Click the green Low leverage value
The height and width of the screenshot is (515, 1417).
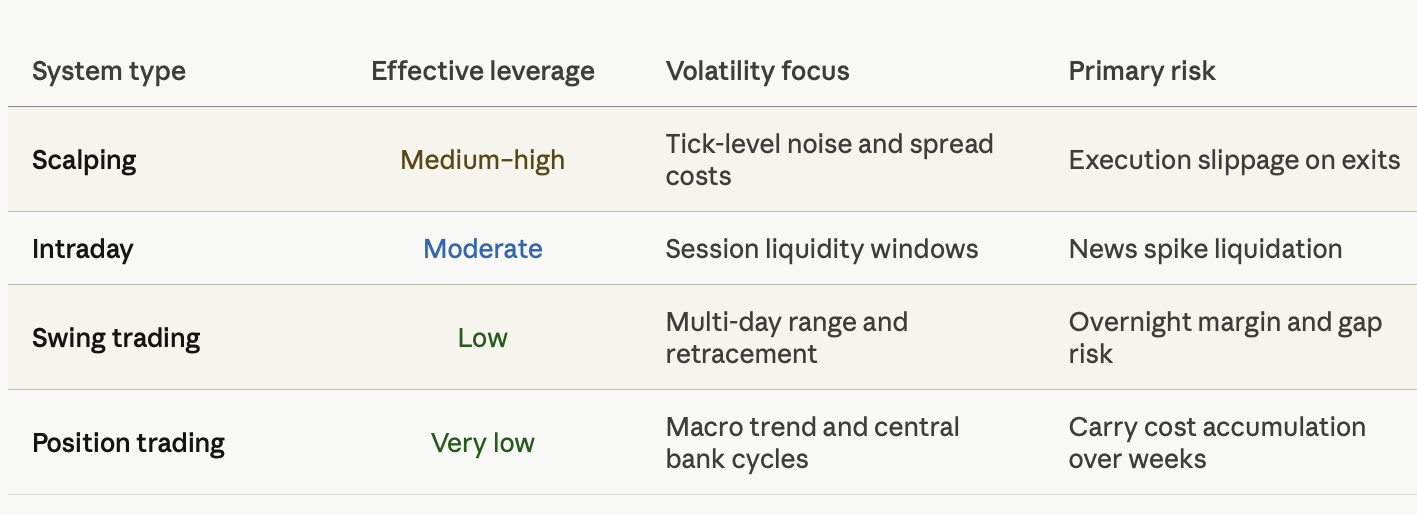click(483, 338)
